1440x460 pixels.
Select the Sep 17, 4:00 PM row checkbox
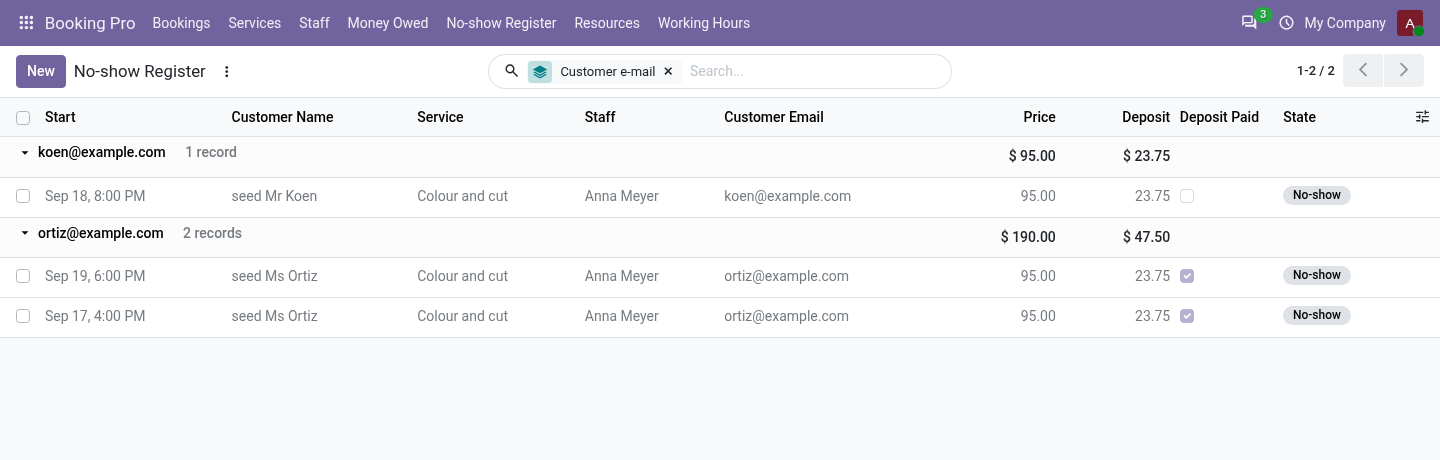point(23,316)
